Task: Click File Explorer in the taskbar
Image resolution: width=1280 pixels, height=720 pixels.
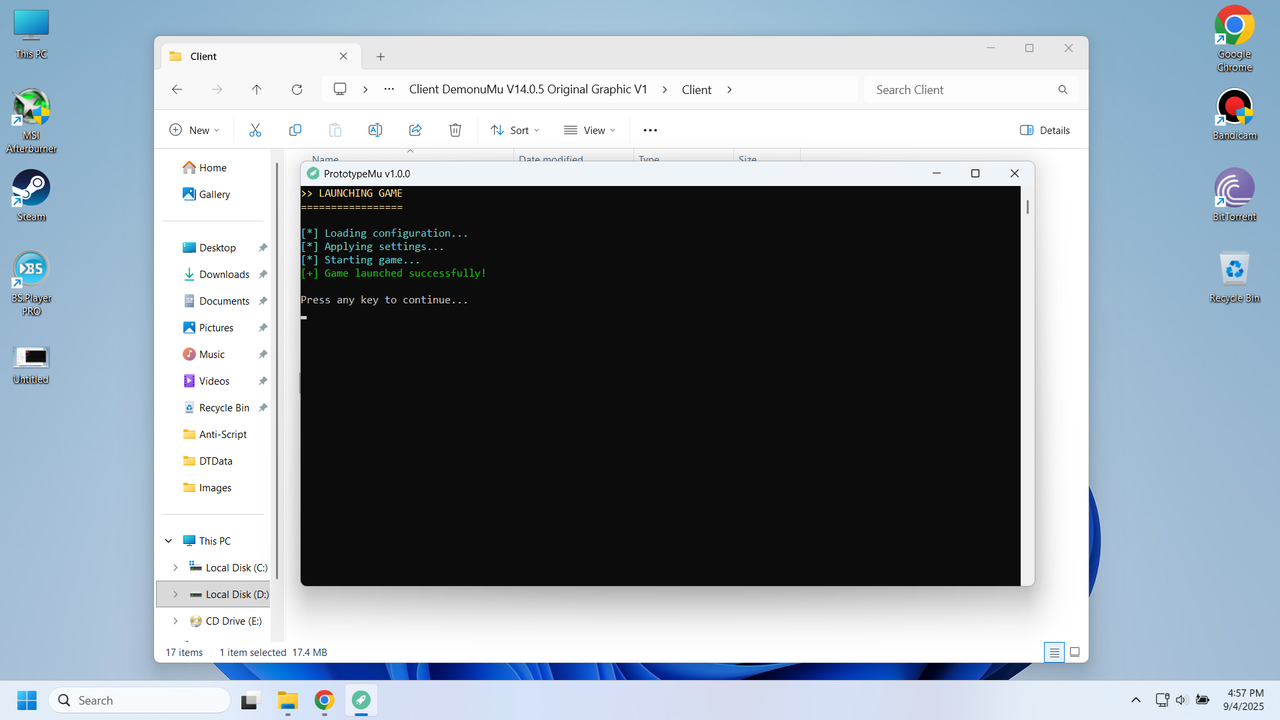Action: (287, 700)
